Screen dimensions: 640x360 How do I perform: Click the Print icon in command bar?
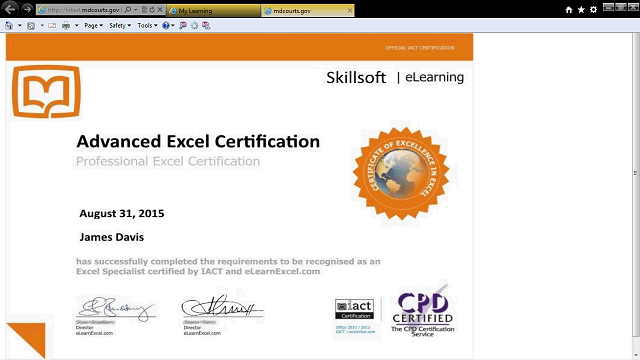click(x=66, y=26)
